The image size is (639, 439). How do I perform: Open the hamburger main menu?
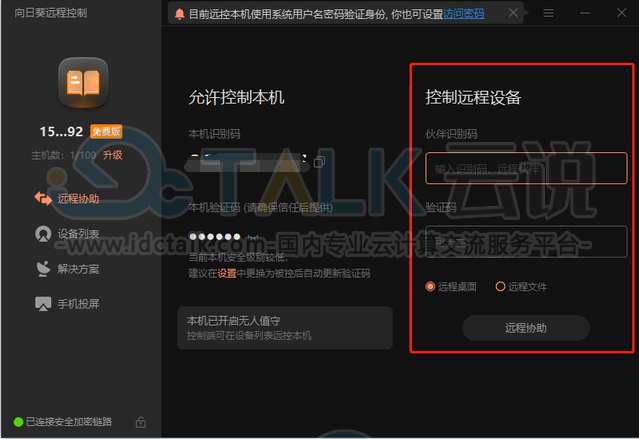pyautogui.click(x=548, y=13)
